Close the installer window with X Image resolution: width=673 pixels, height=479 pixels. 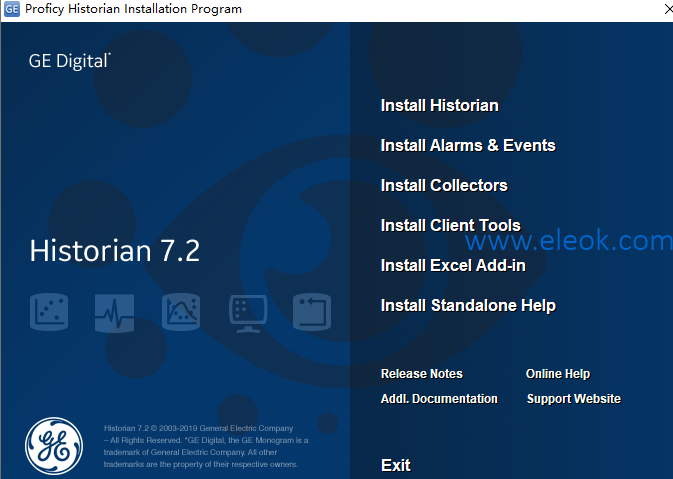click(668, 9)
